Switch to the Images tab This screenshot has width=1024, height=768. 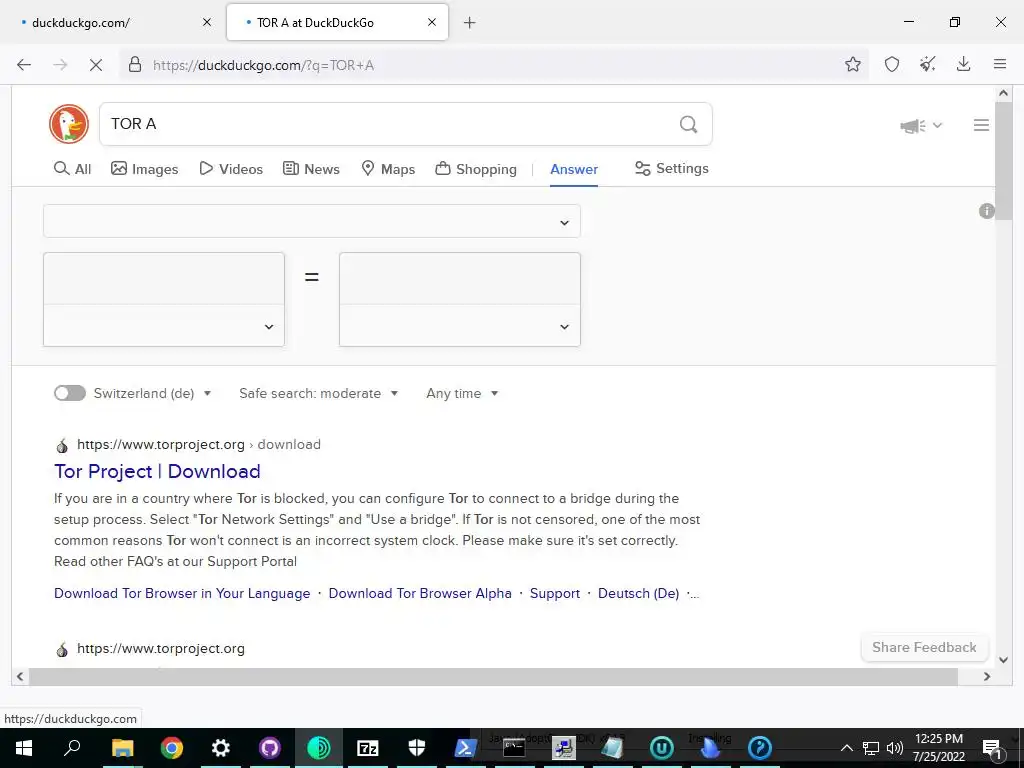[144, 169]
